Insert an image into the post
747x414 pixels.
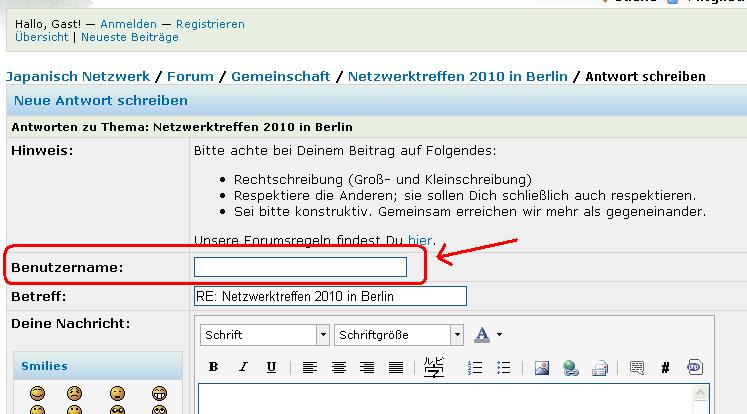(541, 368)
